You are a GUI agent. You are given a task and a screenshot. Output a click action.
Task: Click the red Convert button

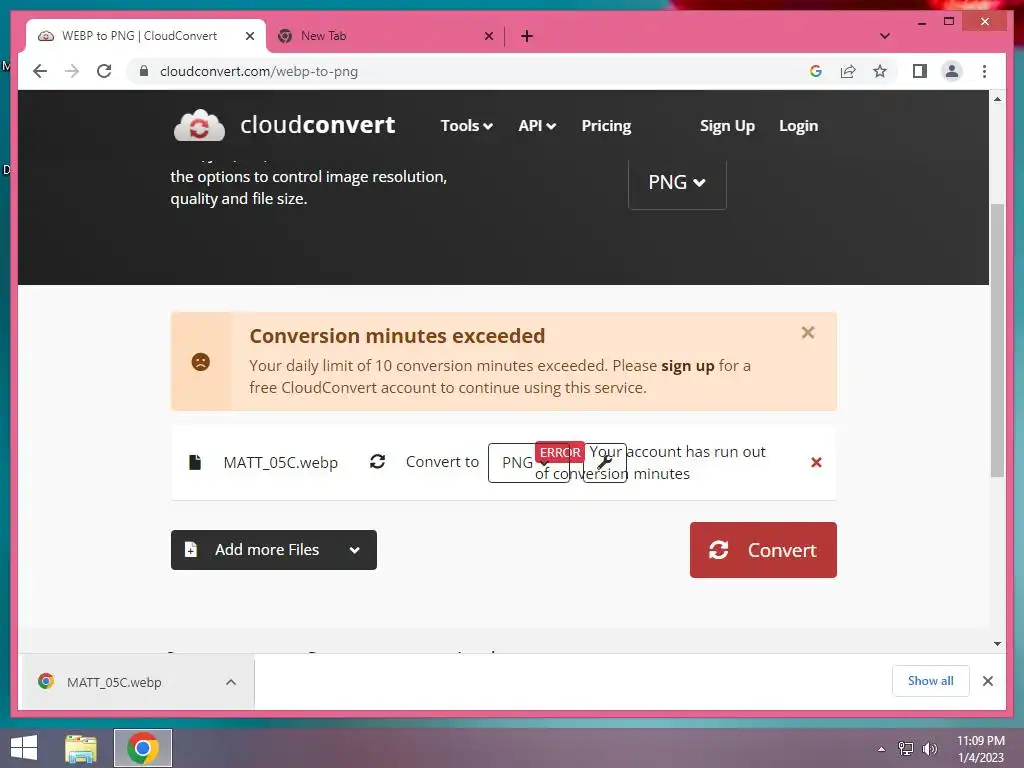pyautogui.click(x=763, y=550)
